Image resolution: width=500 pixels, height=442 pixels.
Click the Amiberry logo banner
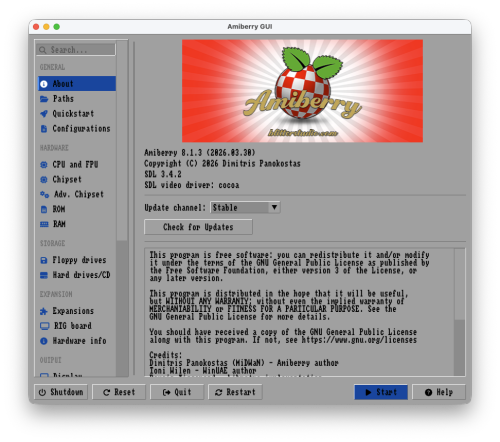click(302, 91)
